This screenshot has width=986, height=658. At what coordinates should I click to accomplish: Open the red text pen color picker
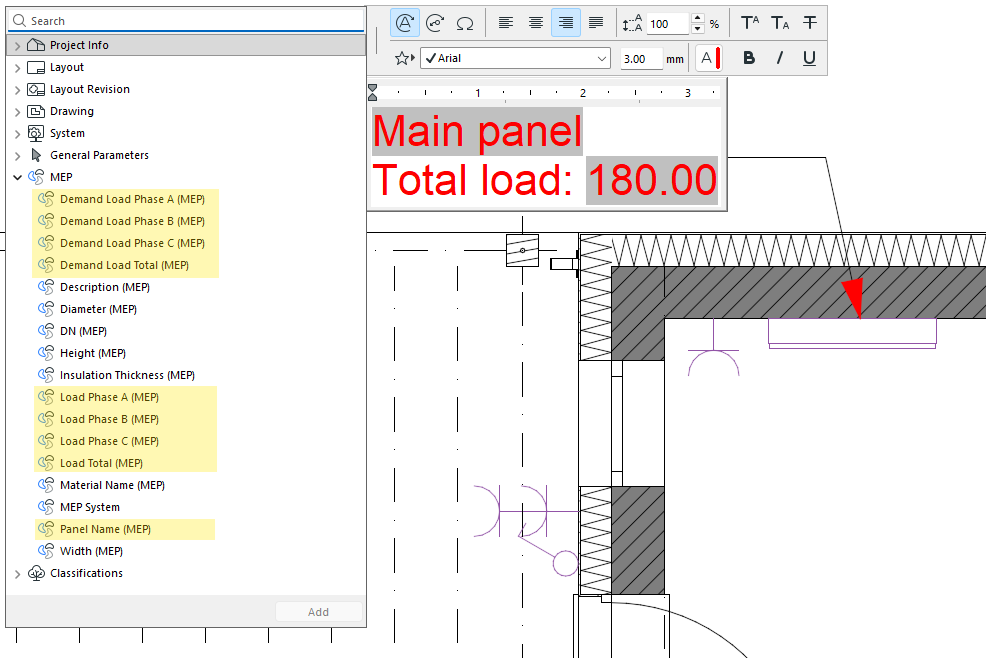(x=709, y=58)
